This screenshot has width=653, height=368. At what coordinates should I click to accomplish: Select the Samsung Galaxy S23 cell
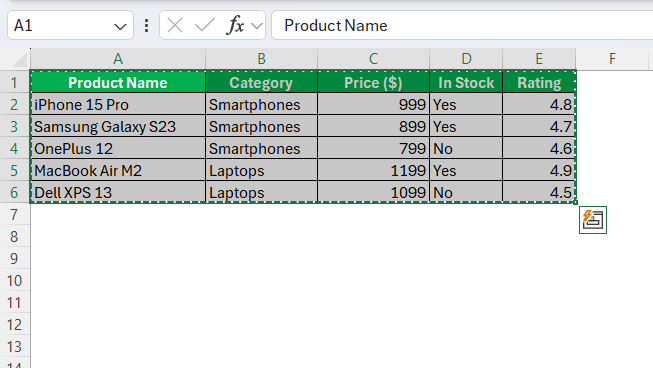point(118,126)
